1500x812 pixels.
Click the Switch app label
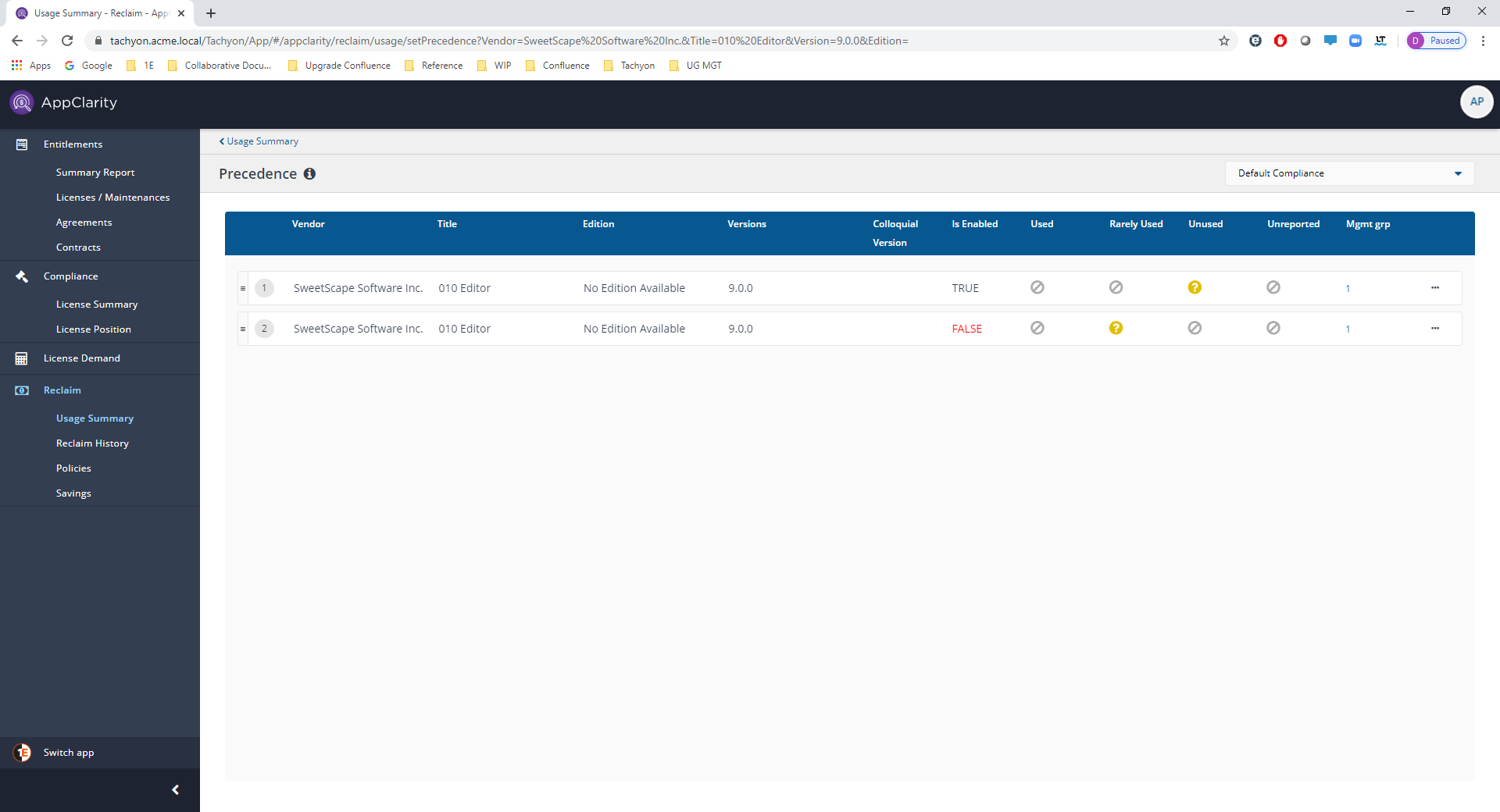pyautogui.click(x=68, y=753)
